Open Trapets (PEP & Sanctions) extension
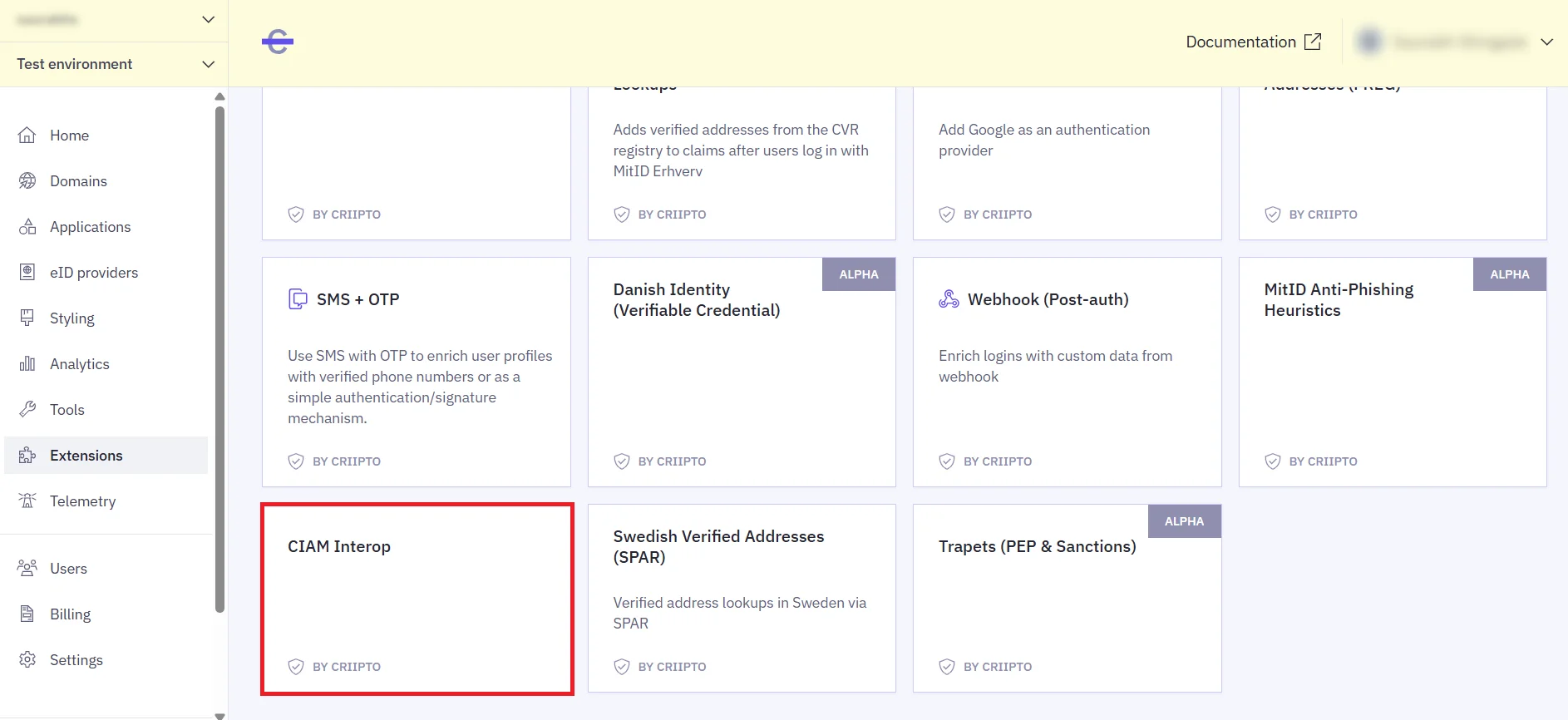The image size is (1568, 720). tap(1068, 599)
